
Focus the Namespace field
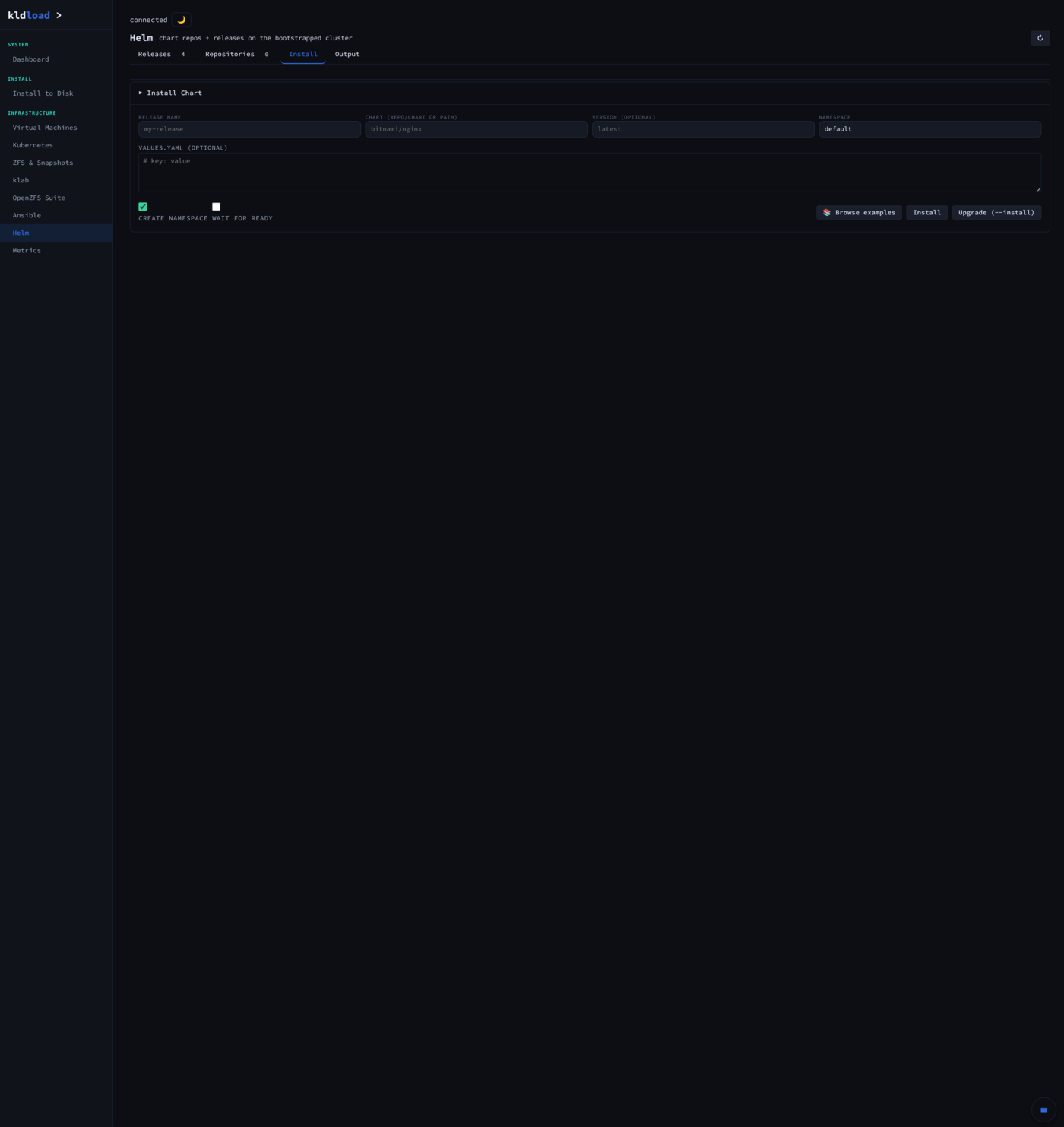tap(929, 129)
